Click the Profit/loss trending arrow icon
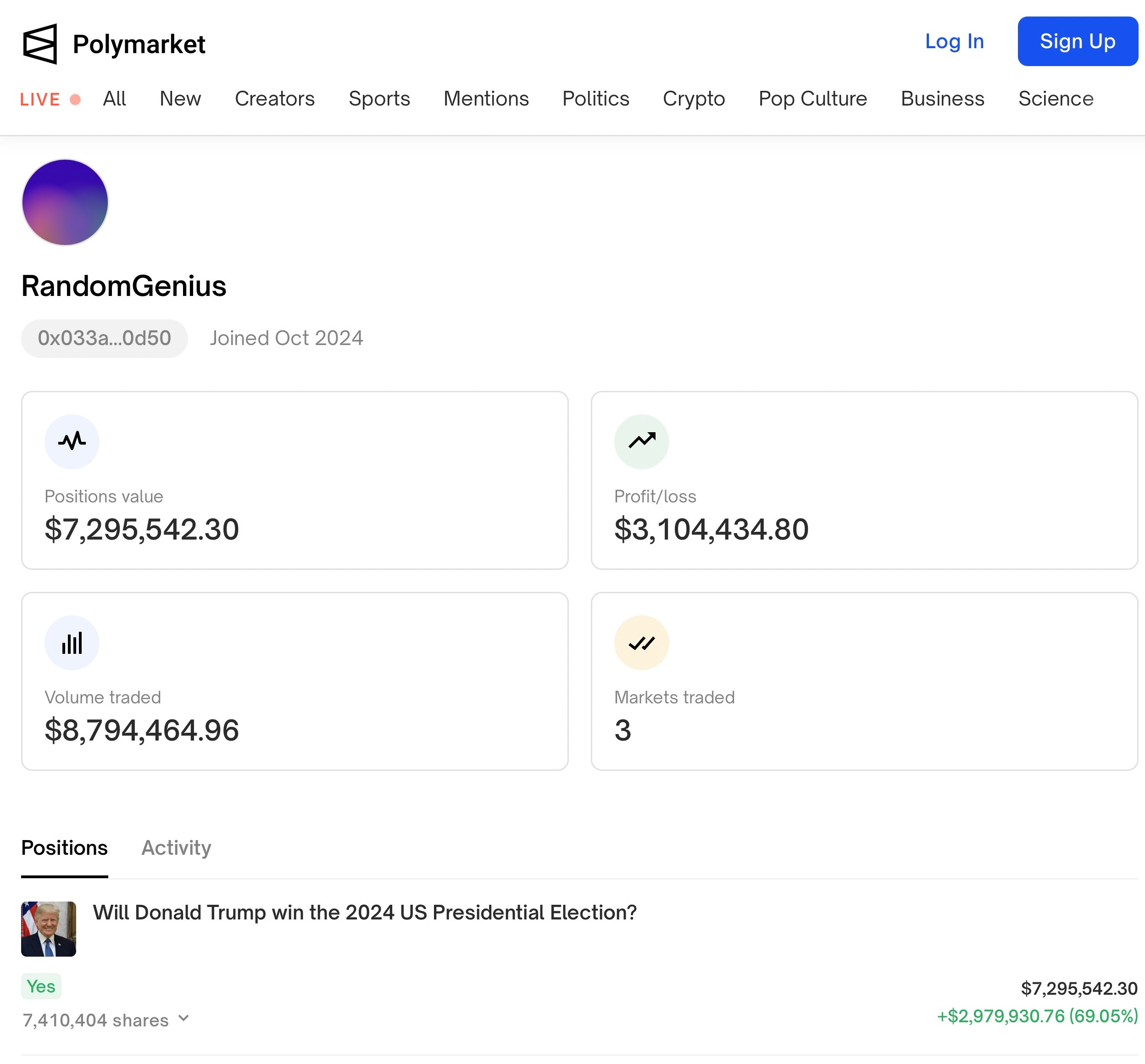The width and height of the screenshot is (1145, 1064). coord(641,441)
